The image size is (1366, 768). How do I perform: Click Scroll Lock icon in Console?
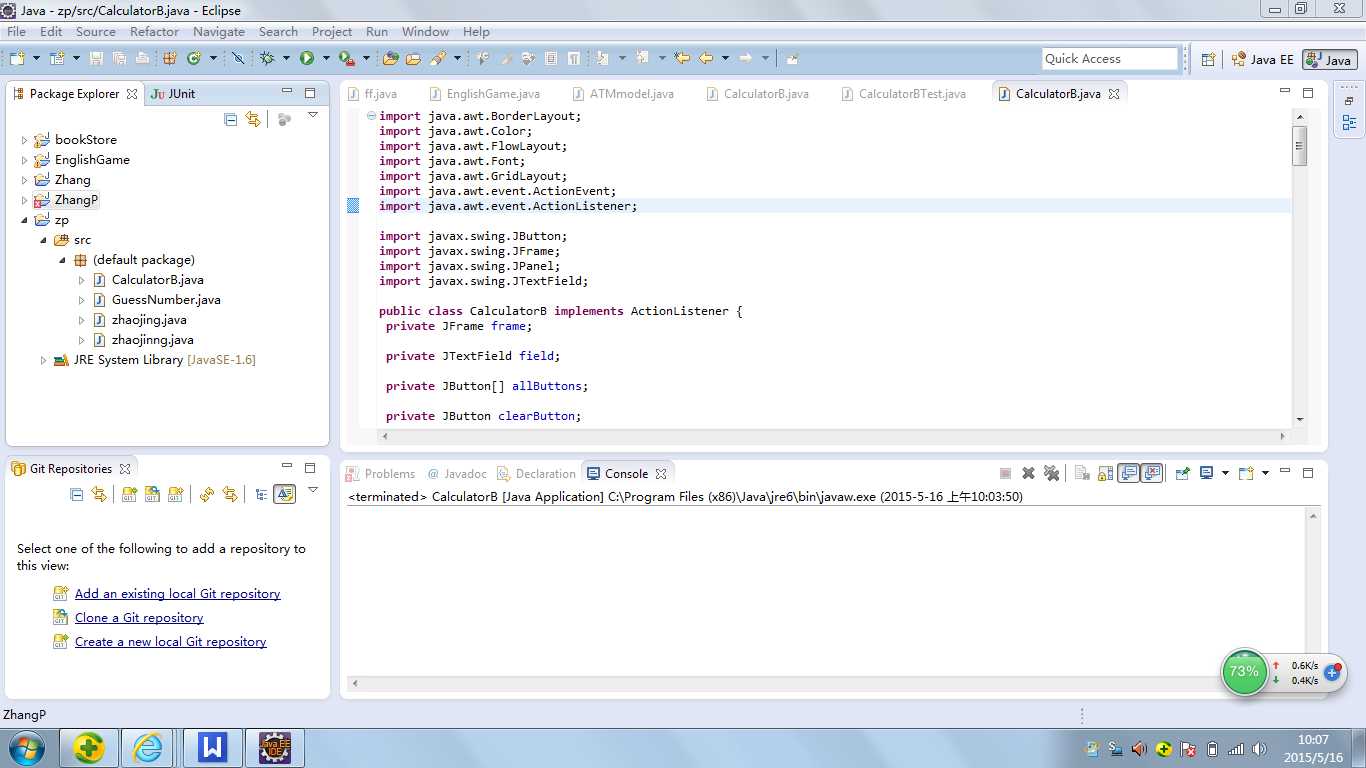tap(1106, 474)
